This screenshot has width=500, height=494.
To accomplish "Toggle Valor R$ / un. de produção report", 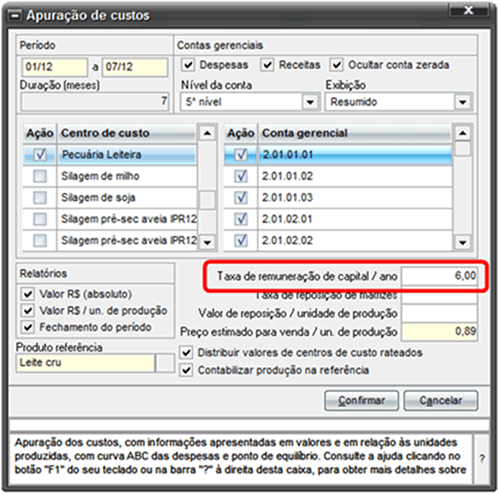I will click(x=28, y=311).
